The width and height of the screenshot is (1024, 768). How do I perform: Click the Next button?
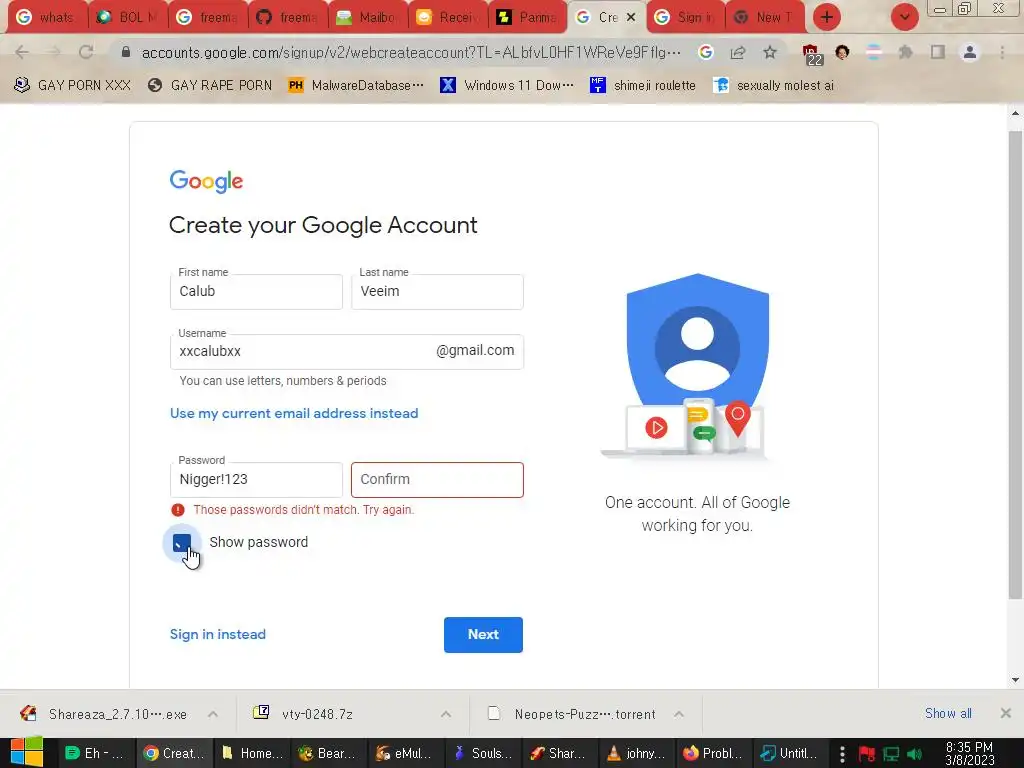point(483,635)
